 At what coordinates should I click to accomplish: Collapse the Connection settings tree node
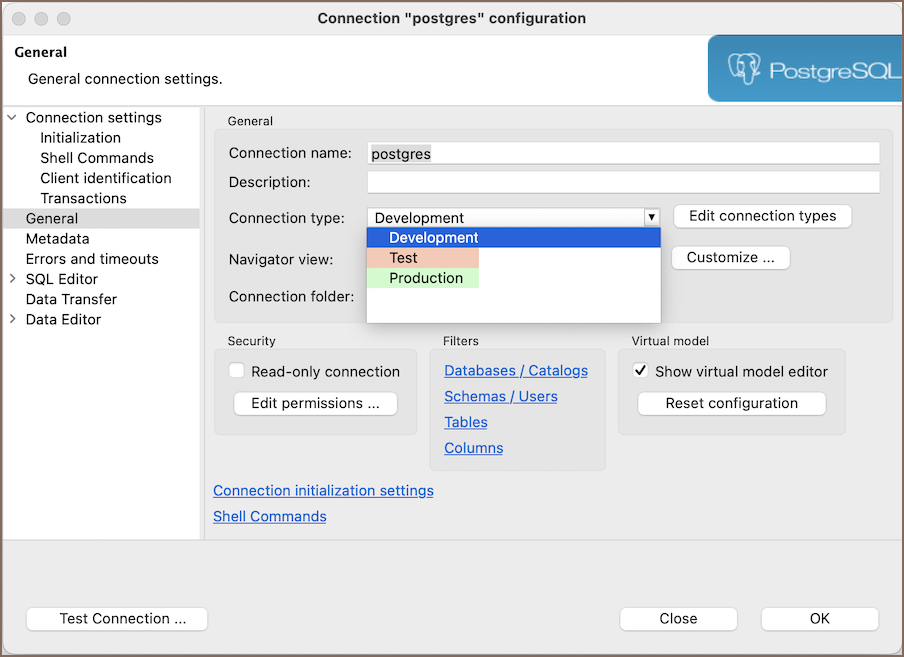(x=12, y=118)
